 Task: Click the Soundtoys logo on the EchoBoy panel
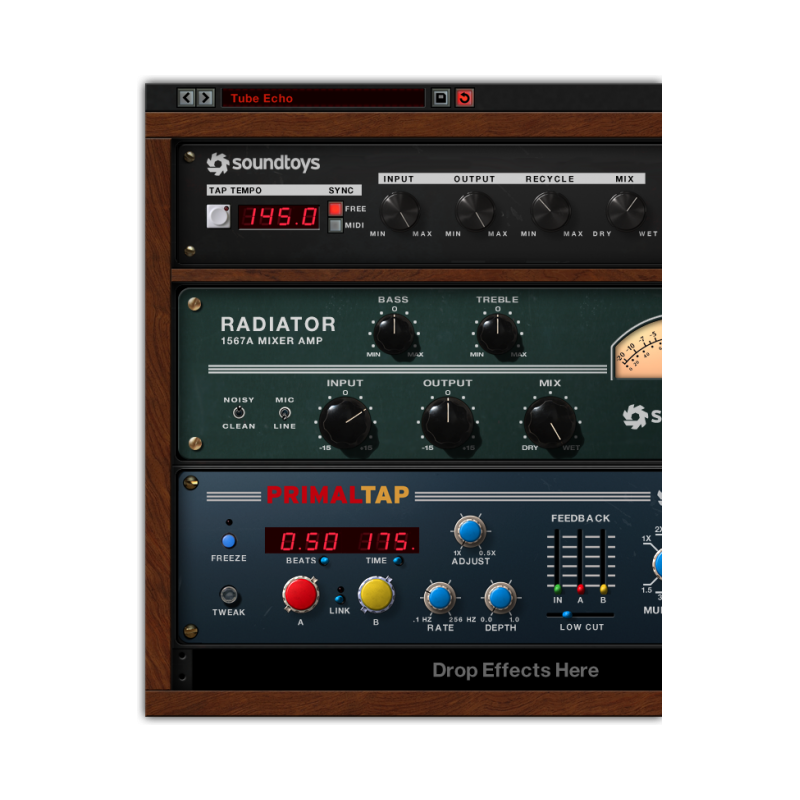tap(264, 160)
